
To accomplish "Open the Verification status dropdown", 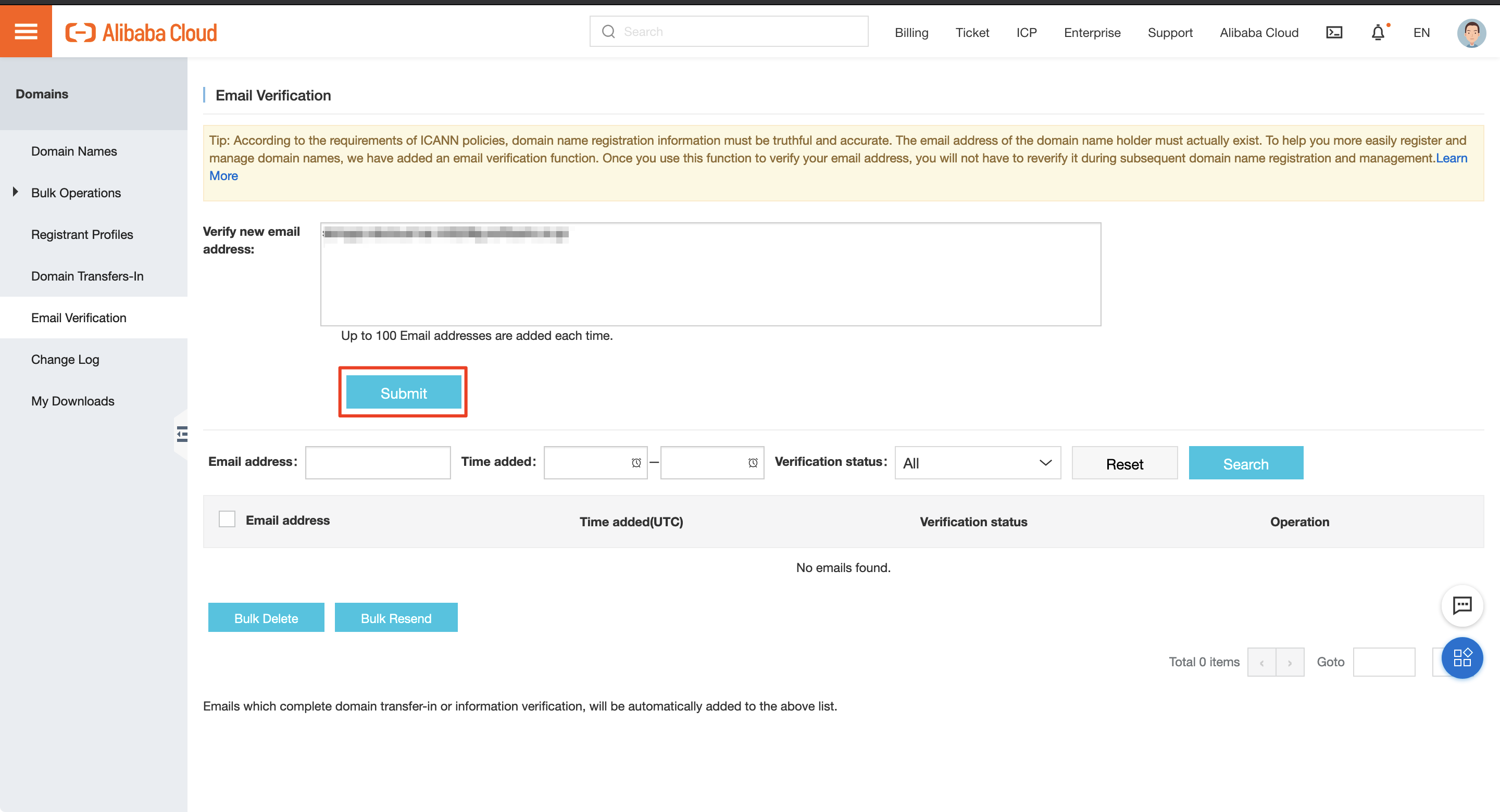I will [x=977, y=463].
